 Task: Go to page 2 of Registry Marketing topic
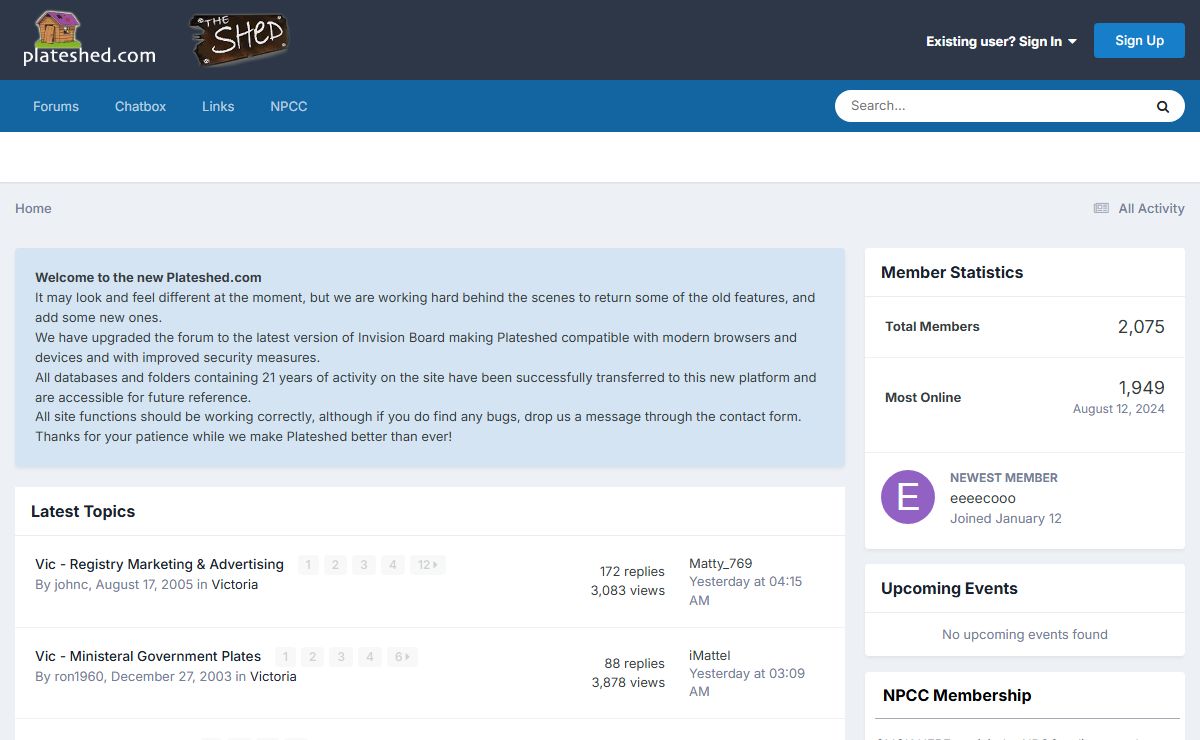coord(336,565)
